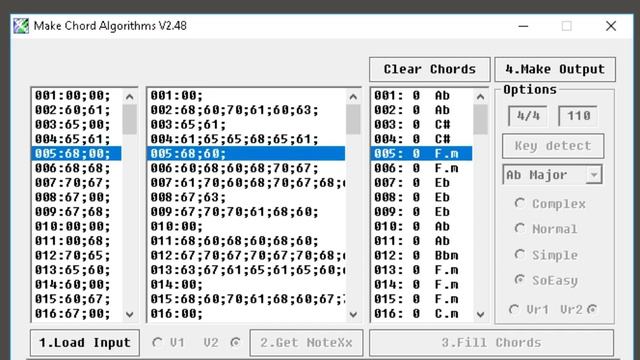The image size is (640, 360).
Task: Select row 006:60;68;60;68;70;67; in middle list
Action: tap(247, 168)
